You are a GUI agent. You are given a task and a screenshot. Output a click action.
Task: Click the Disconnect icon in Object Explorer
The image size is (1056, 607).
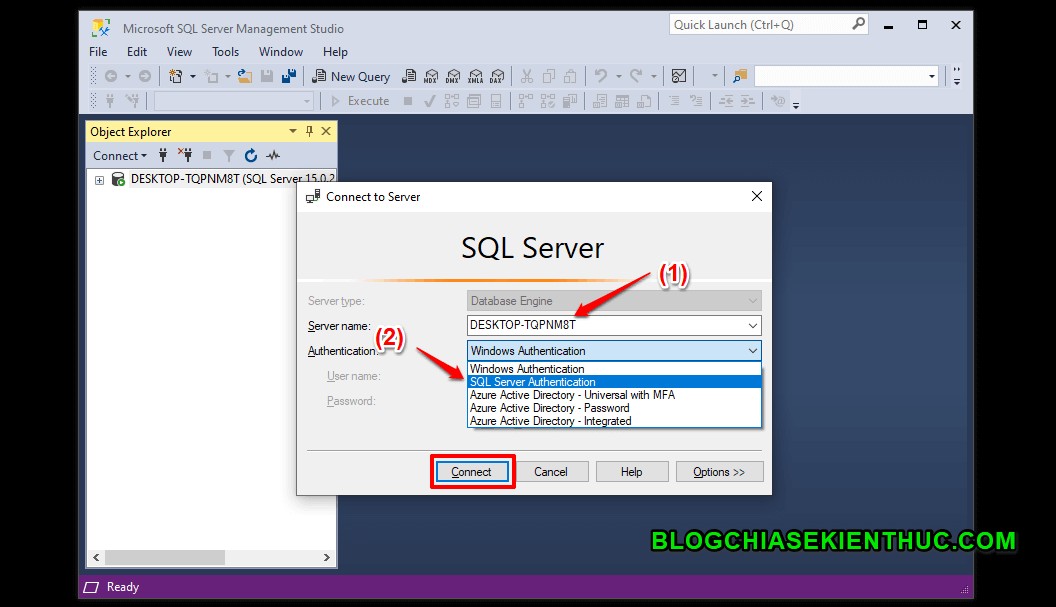pyautogui.click(x=187, y=155)
